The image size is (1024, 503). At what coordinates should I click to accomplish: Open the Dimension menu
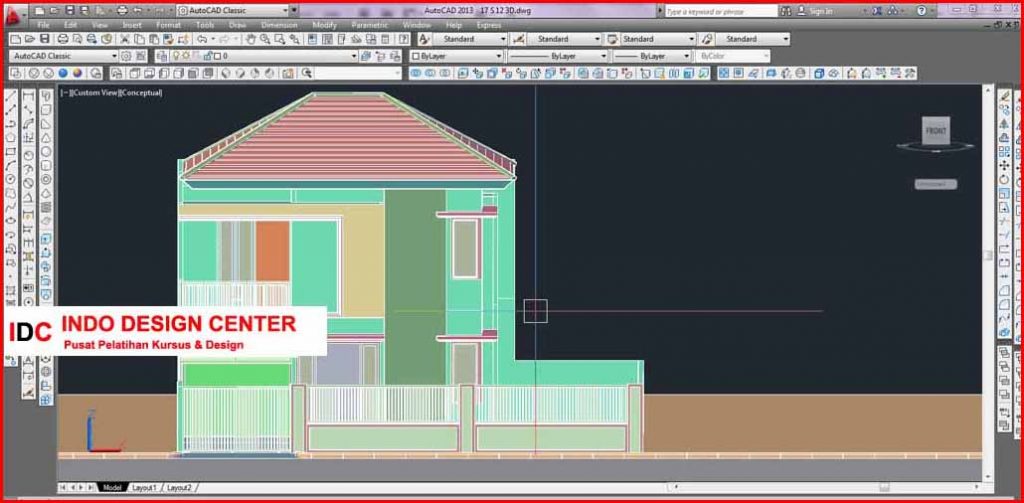(x=279, y=25)
